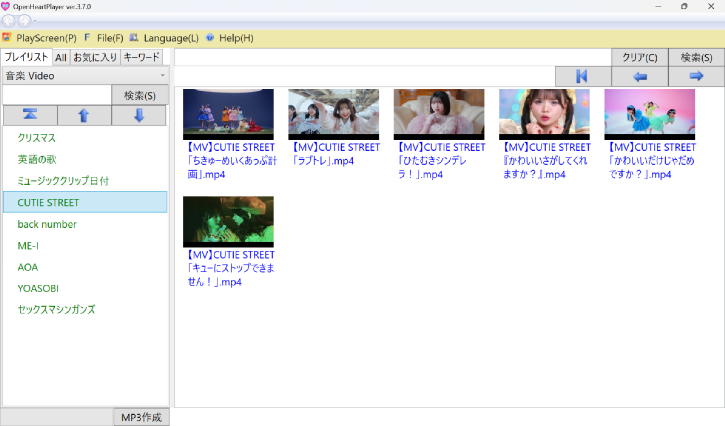
Task: Open the PlayScreen(P) menu
Action: [40, 38]
